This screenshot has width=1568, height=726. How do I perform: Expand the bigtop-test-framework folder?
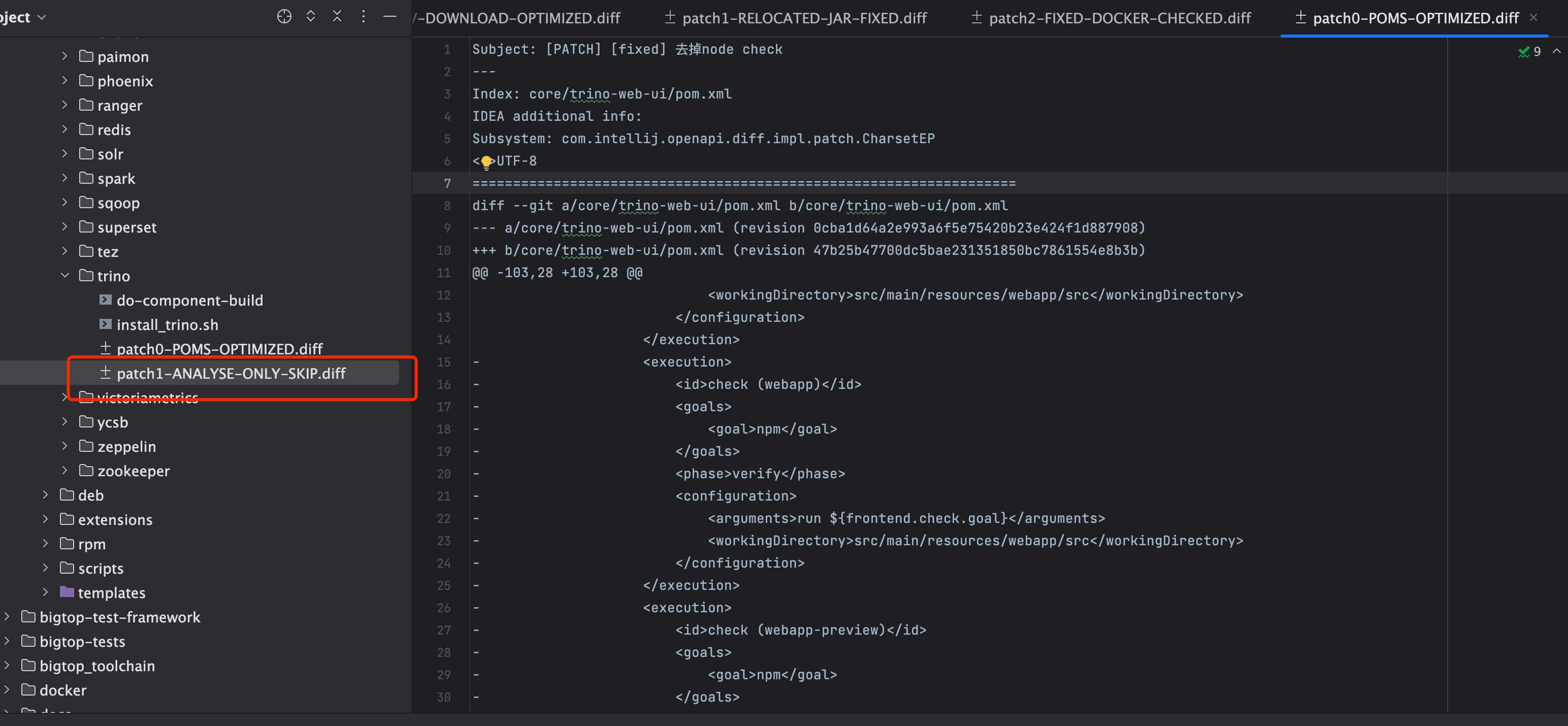click(x=7, y=616)
